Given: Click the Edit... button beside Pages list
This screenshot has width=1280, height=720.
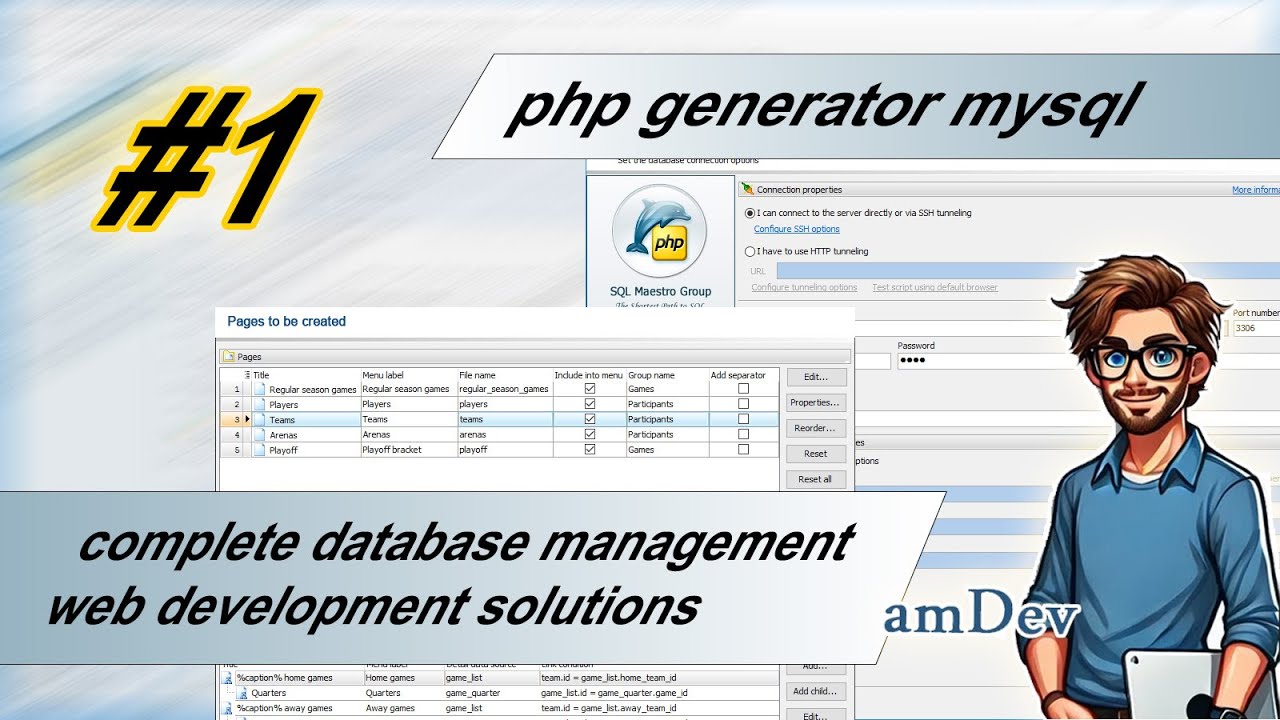Looking at the screenshot, I should click(816, 377).
